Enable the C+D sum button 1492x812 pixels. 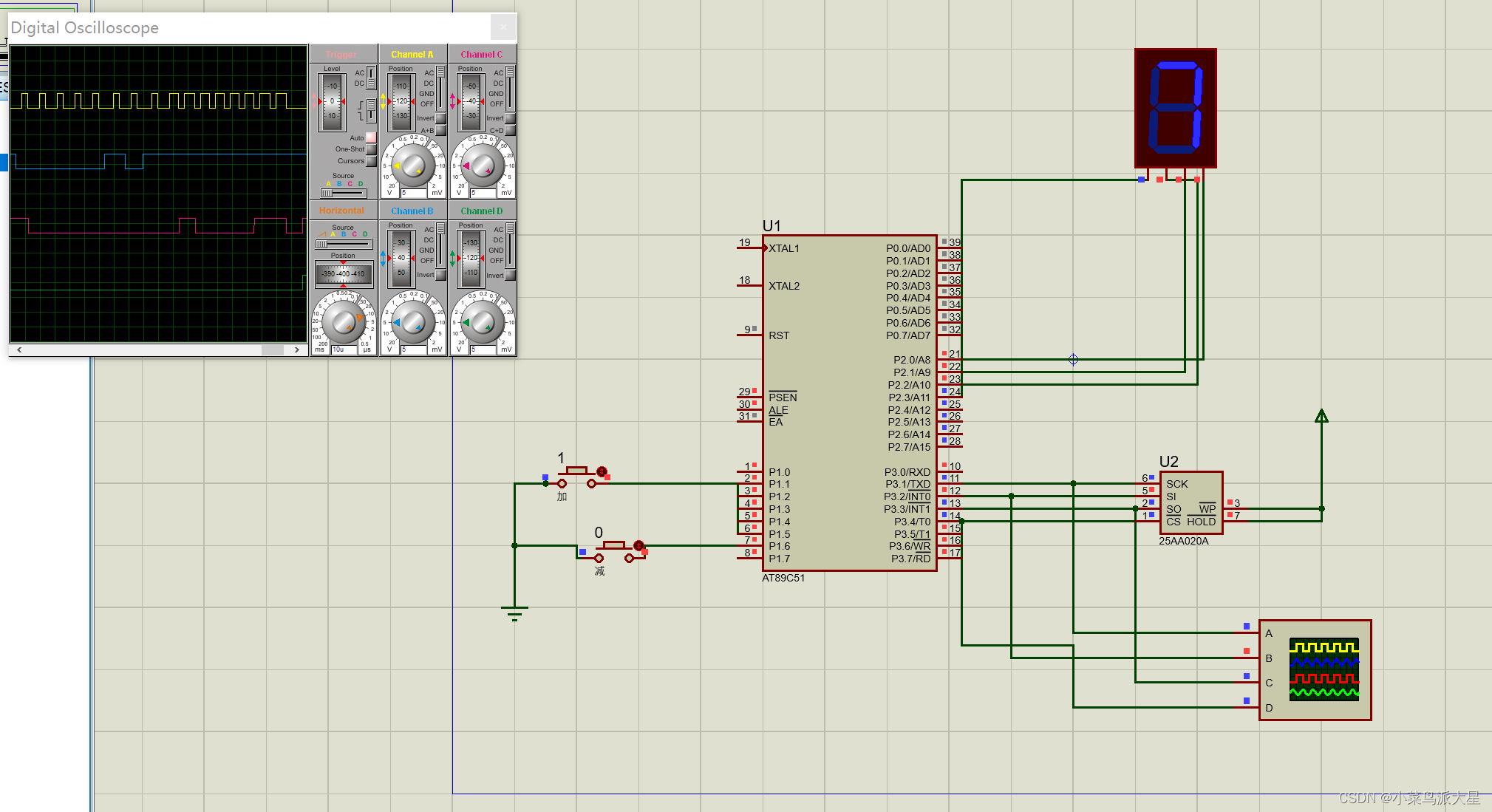tap(510, 131)
